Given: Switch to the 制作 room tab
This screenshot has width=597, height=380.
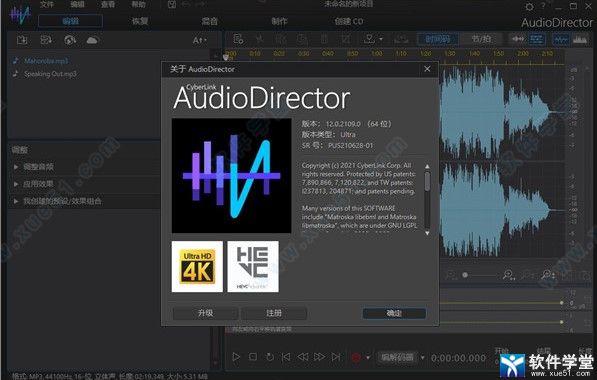Looking at the screenshot, I should click(279, 21).
